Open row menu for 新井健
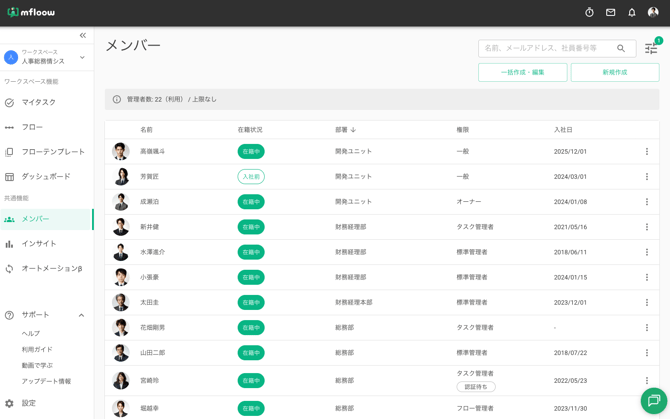The width and height of the screenshot is (670, 419). click(647, 227)
